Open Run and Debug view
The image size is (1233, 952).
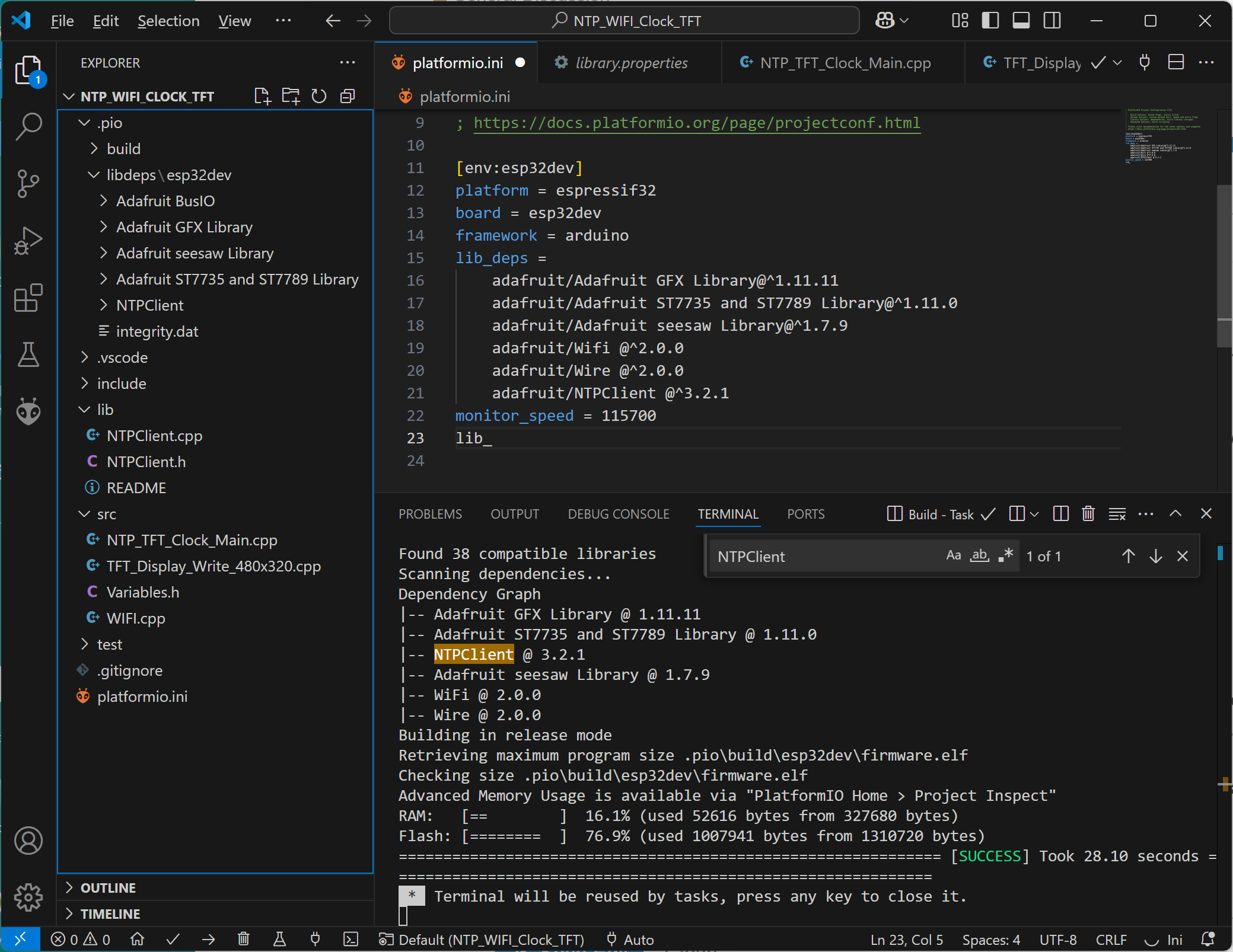[28, 241]
